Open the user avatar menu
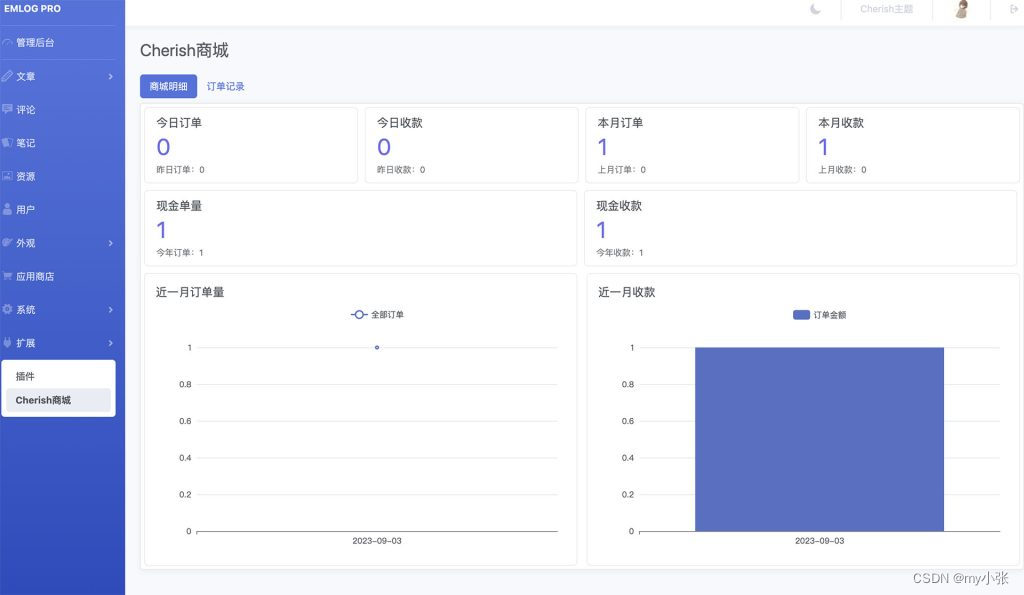Screen dimensions: 1024x595 tap(961, 9)
